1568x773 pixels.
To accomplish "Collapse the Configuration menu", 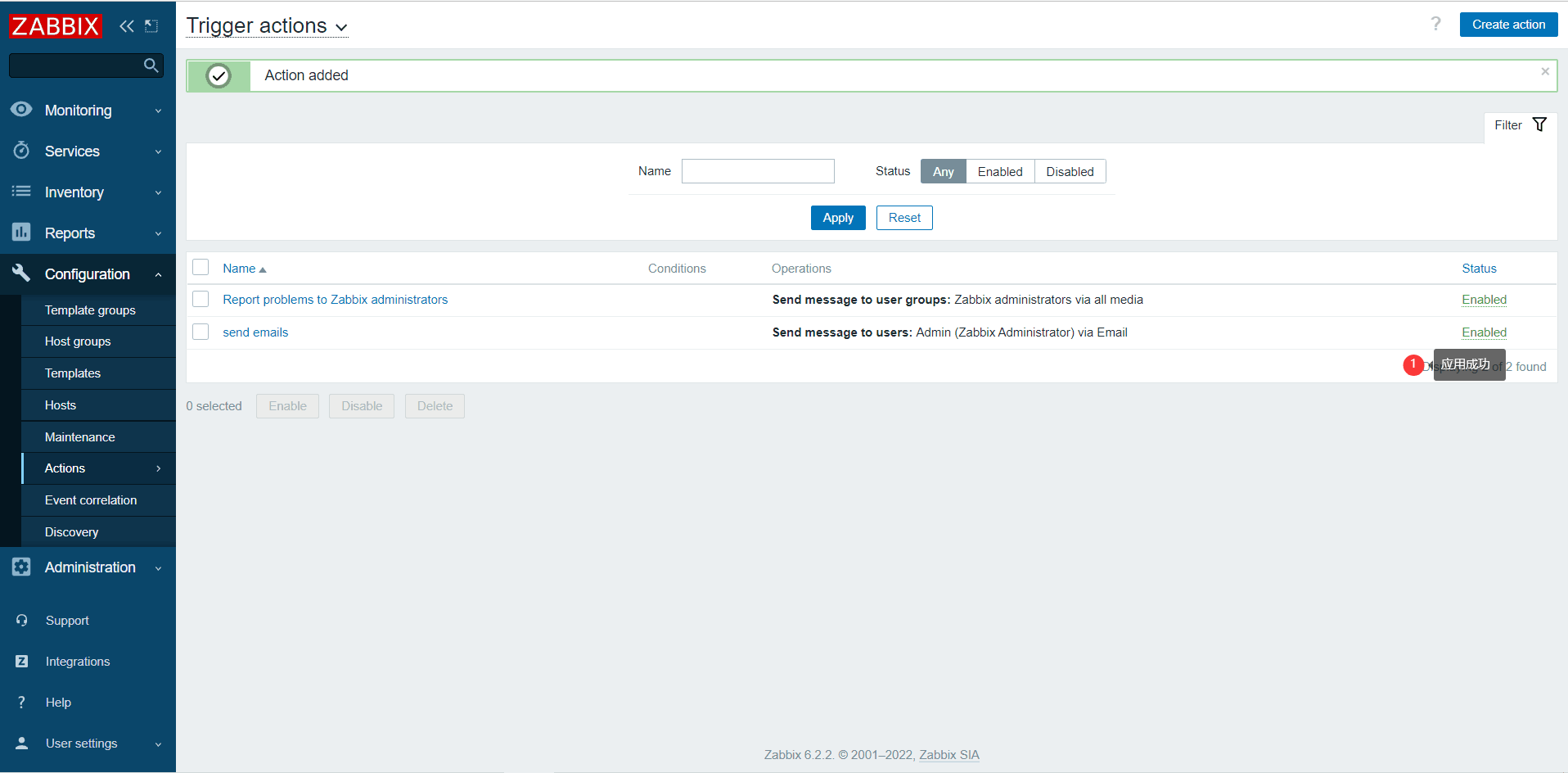I will click(x=158, y=274).
